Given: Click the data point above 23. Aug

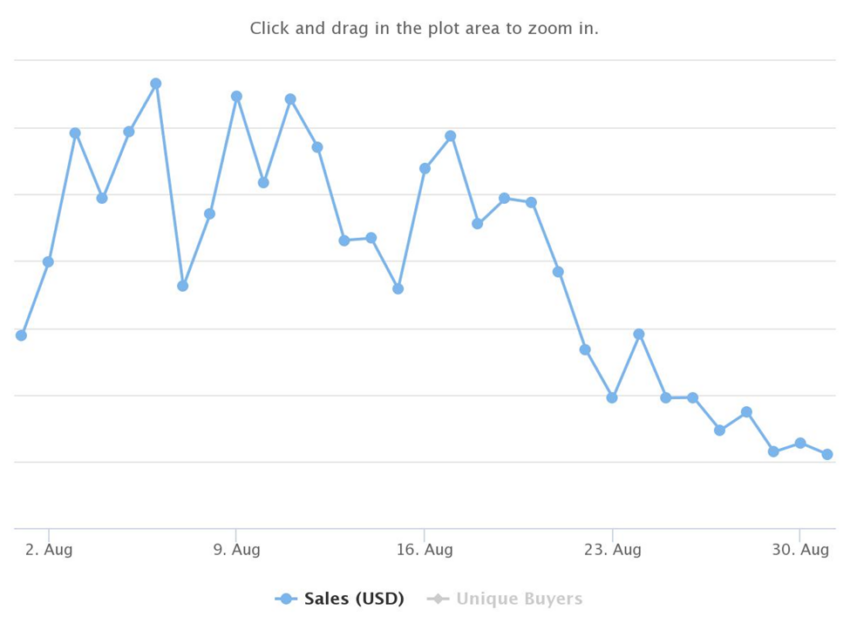Looking at the screenshot, I should [612, 398].
